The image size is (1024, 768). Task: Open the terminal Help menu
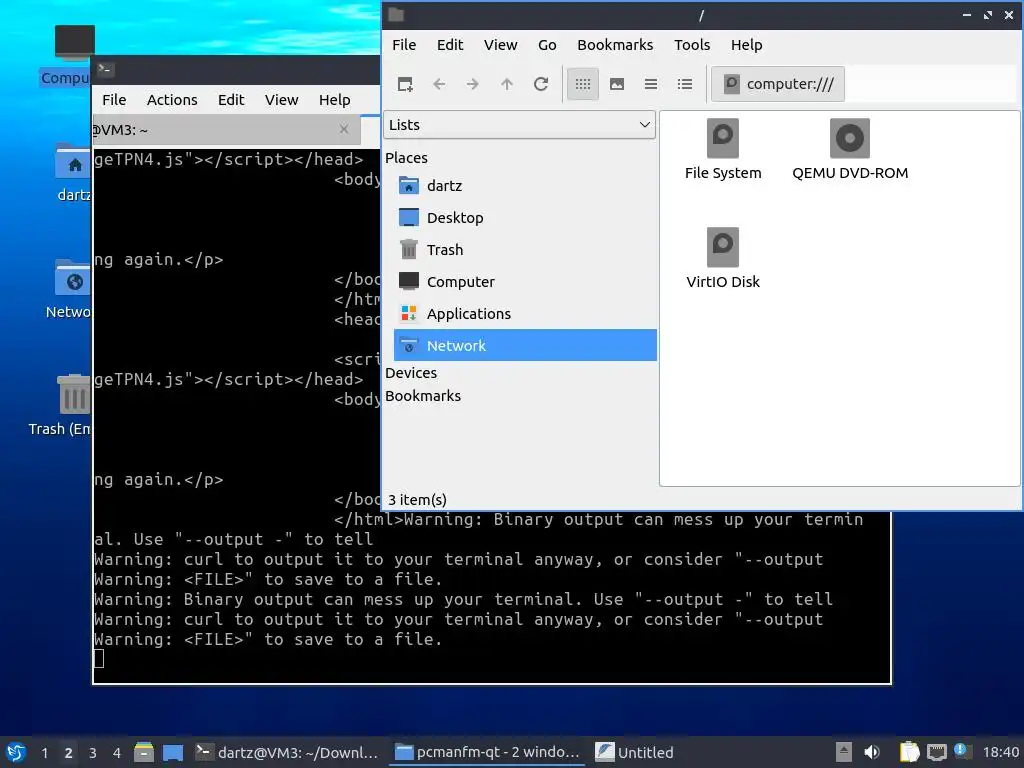334,100
